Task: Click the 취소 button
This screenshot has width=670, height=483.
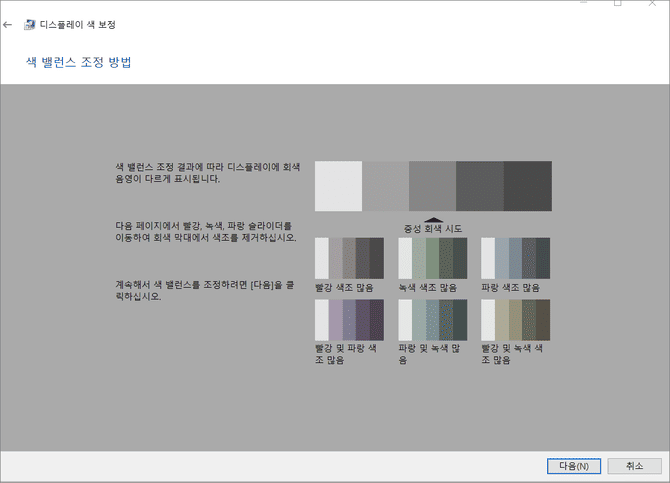Action: (635, 466)
